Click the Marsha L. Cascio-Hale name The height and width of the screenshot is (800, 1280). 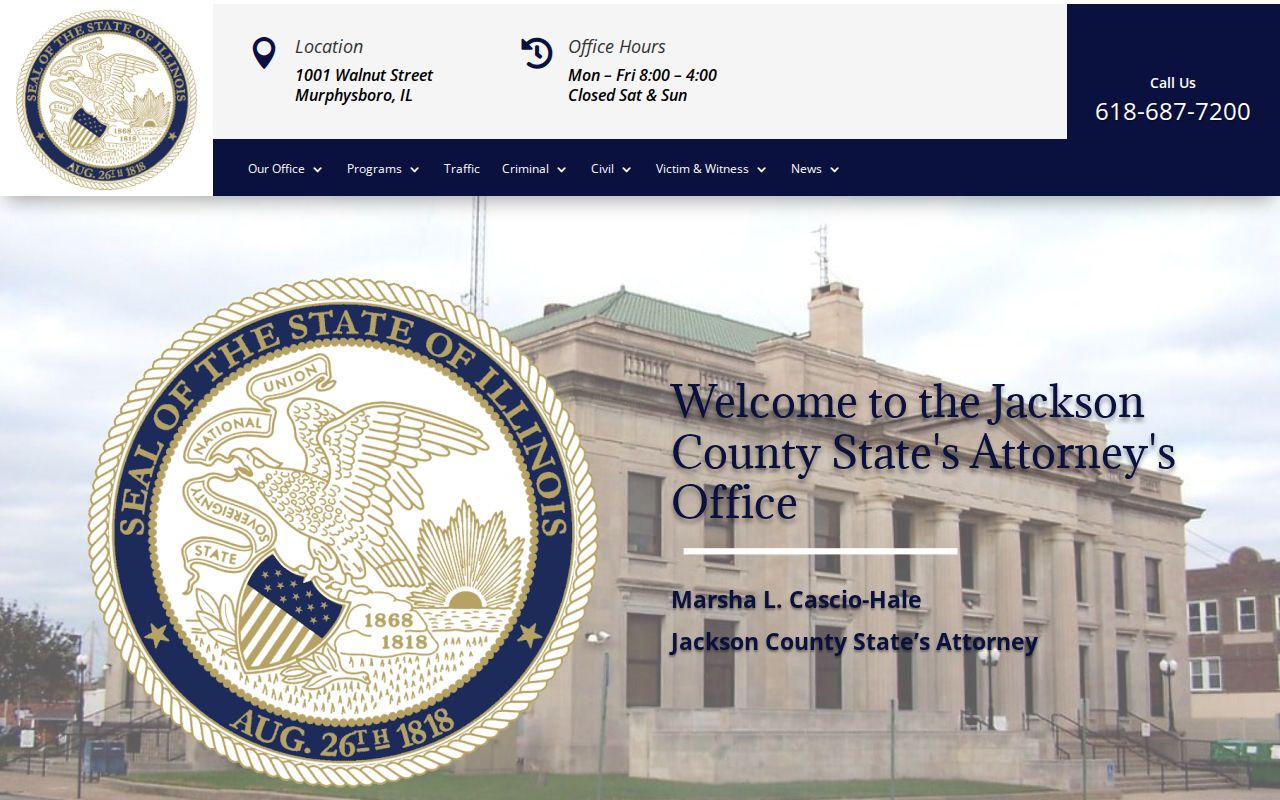(796, 600)
